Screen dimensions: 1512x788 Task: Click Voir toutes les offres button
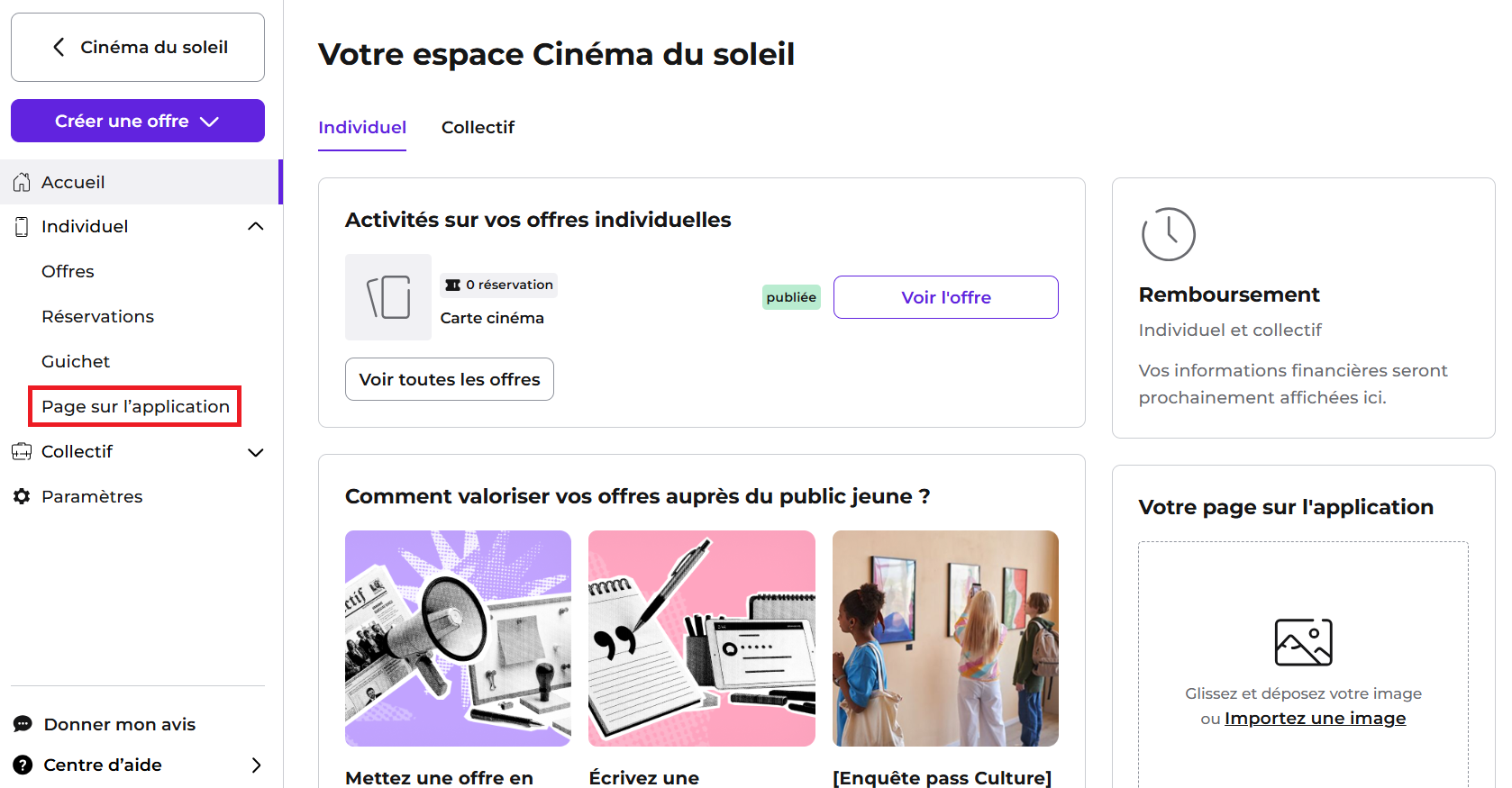tap(450, 379)
